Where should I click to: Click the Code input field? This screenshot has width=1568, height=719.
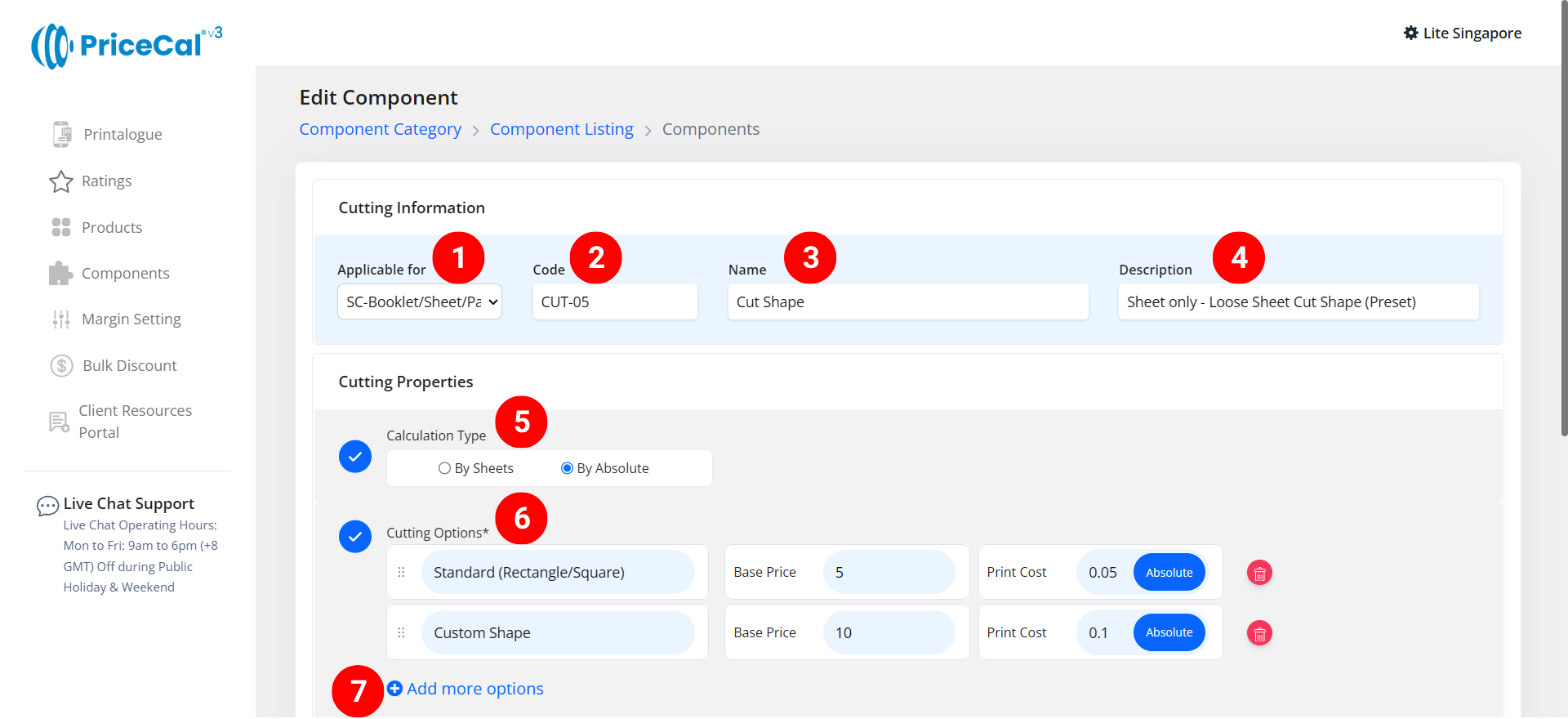[614, 301]
